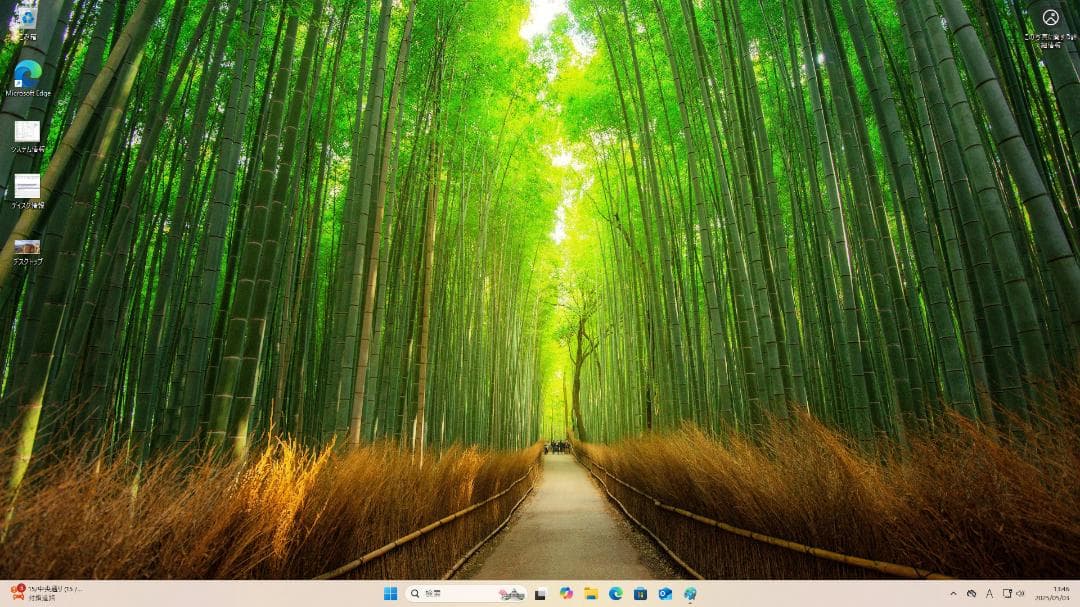Open Microsoft Store from the taskbar

pyautogui.click(x=641, y=591)
